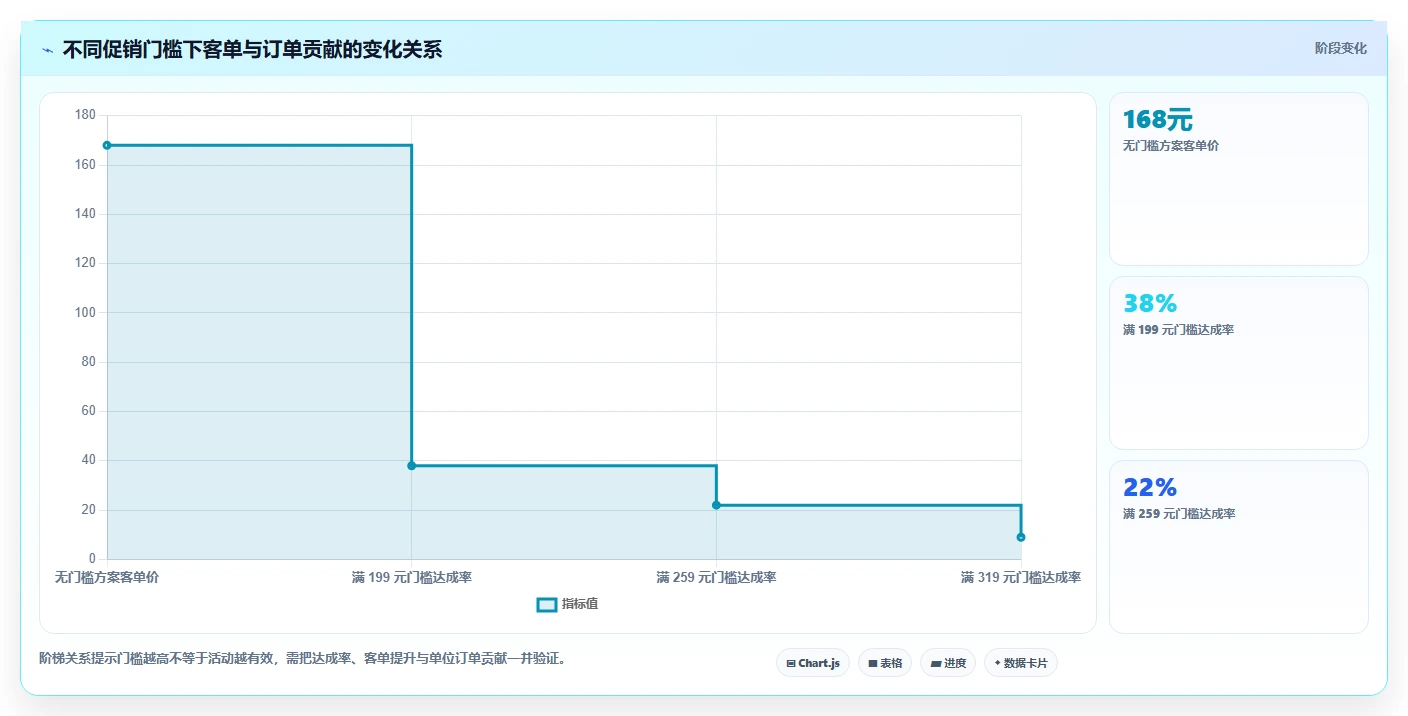Select the 数据卡片 chip
Image resolution: width=1408 pixels, height=716 pixels.
[1021, 663]
